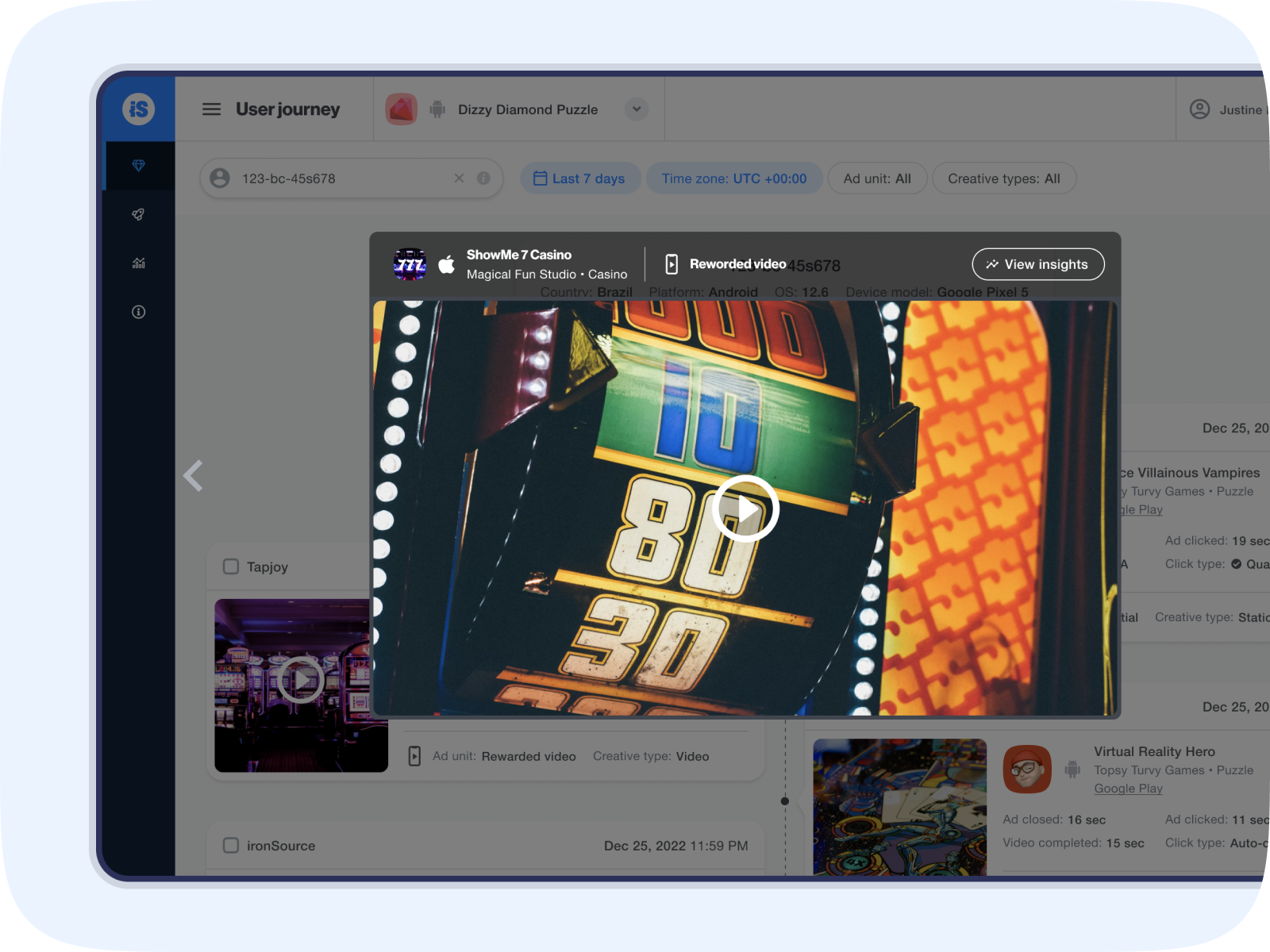Open the chart analytics sidebar icon

pyautogui.click(x=139, y=263)
